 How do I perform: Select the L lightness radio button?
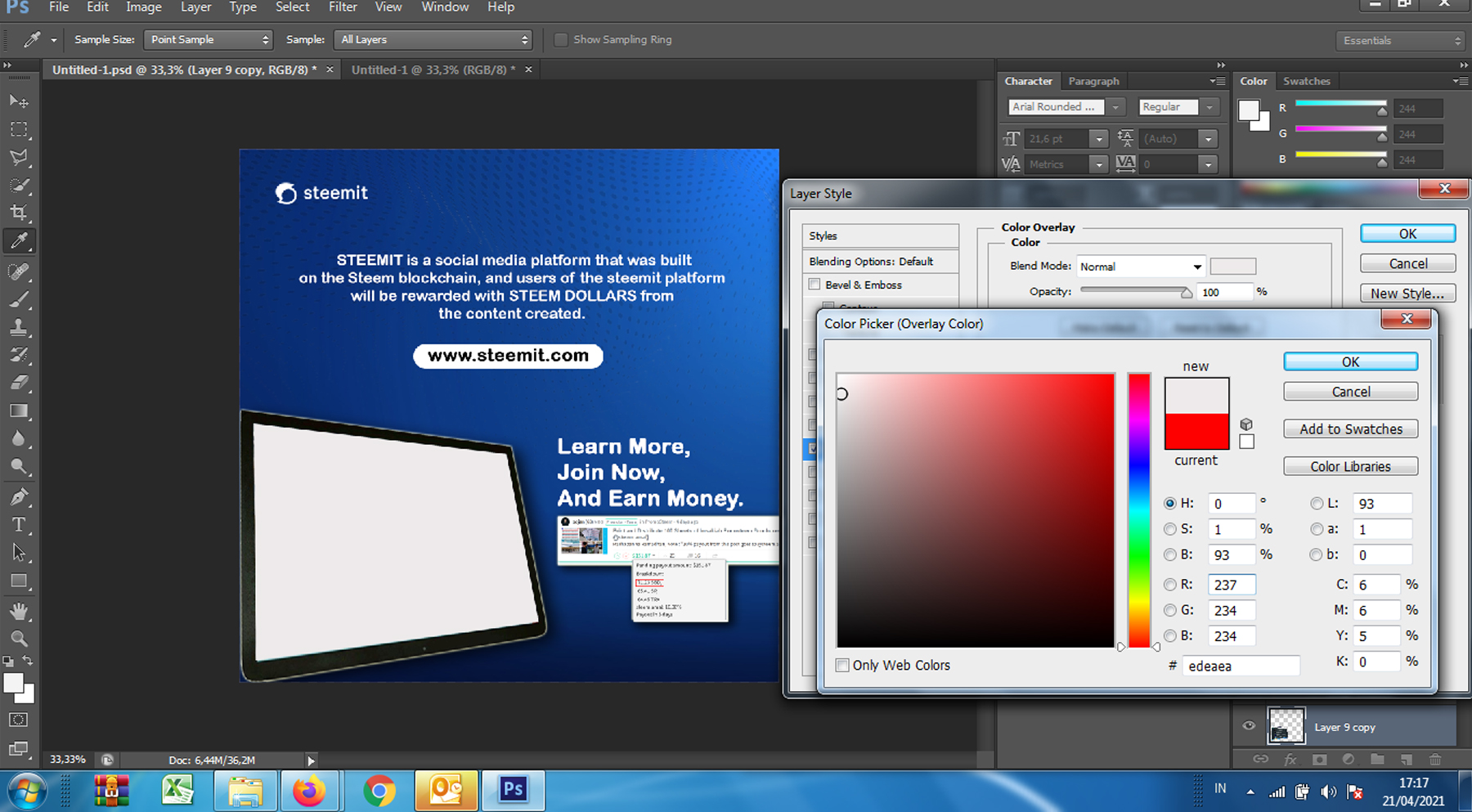tap(1317, 504)
